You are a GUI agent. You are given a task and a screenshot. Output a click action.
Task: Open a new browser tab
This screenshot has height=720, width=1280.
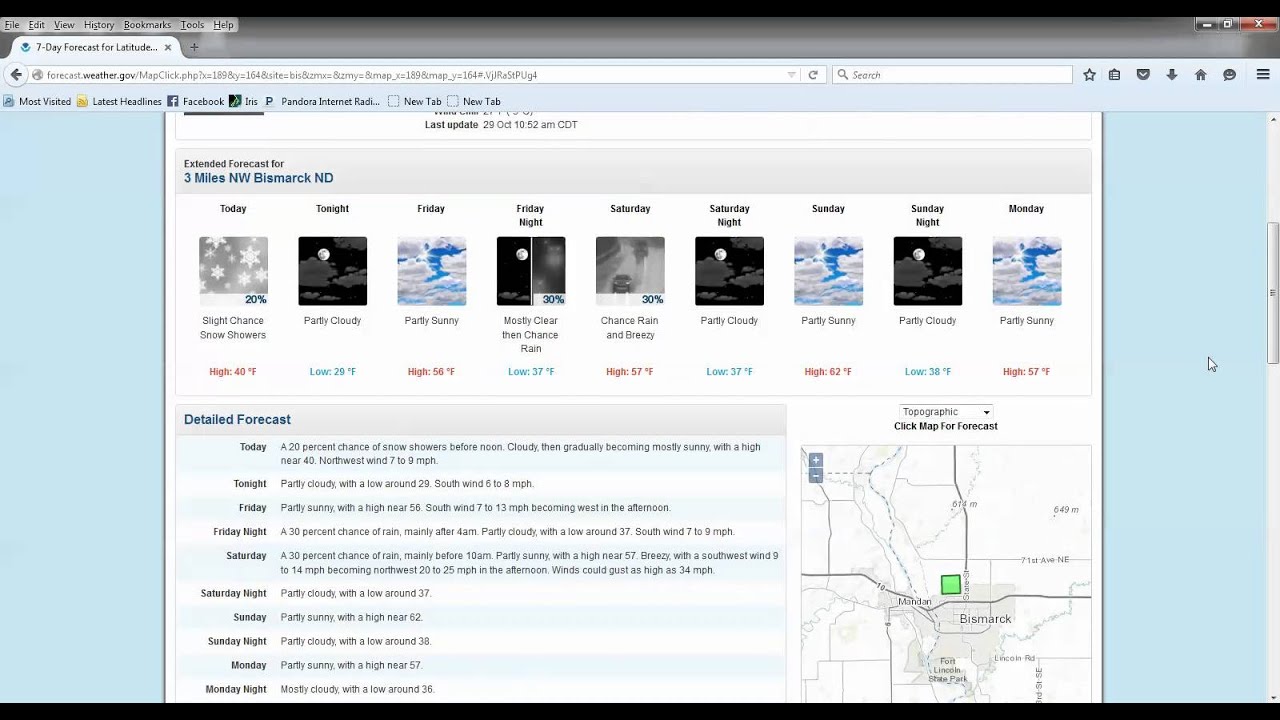[194, 47]
